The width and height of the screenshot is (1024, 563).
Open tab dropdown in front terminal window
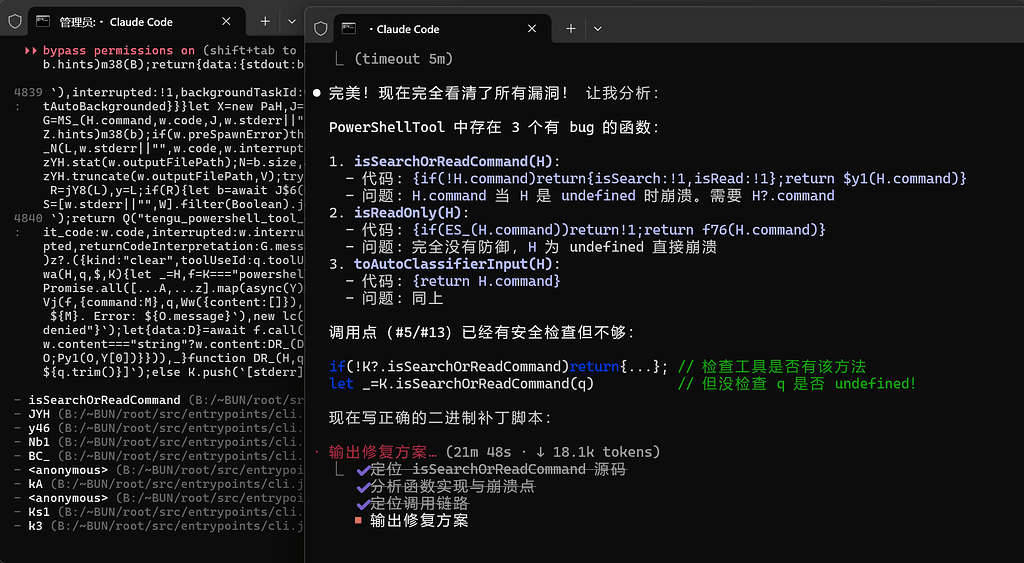[598, 29]
